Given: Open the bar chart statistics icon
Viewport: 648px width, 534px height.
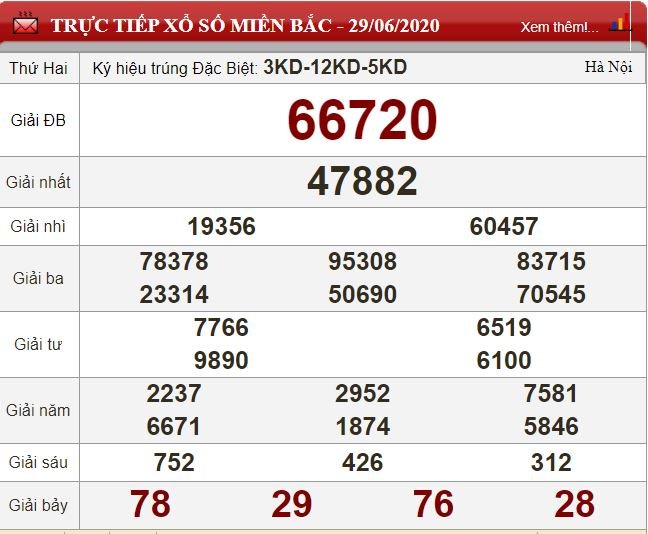Looking at the screenshot, I should click(620, 23).
